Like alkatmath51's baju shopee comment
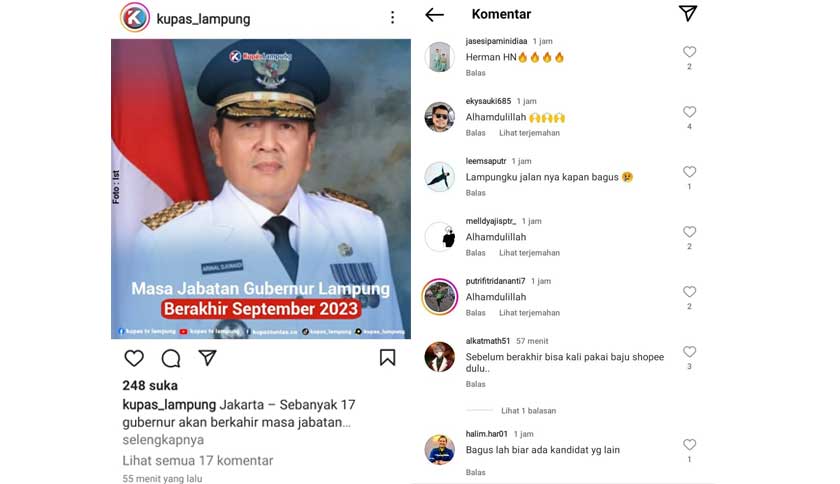840x484 pixels. [x=689, y=352]
